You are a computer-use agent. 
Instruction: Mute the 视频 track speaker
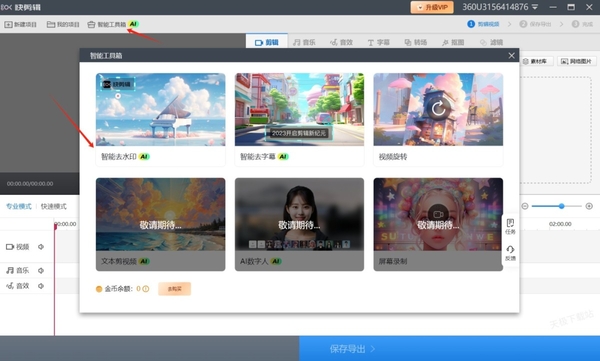pos(41,247)
